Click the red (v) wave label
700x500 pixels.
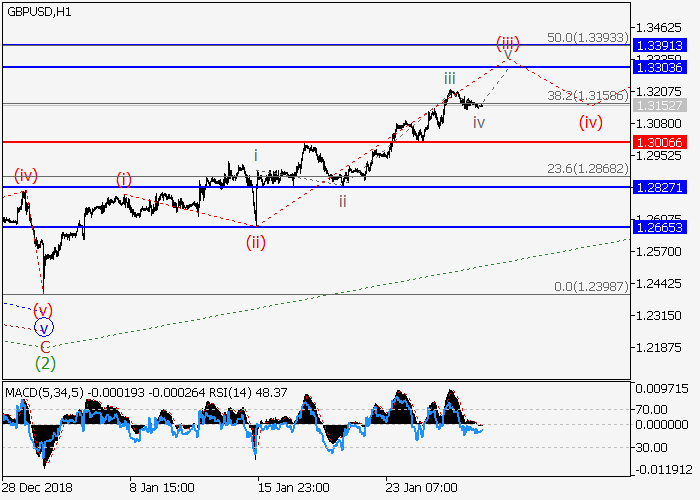point(43,309)
